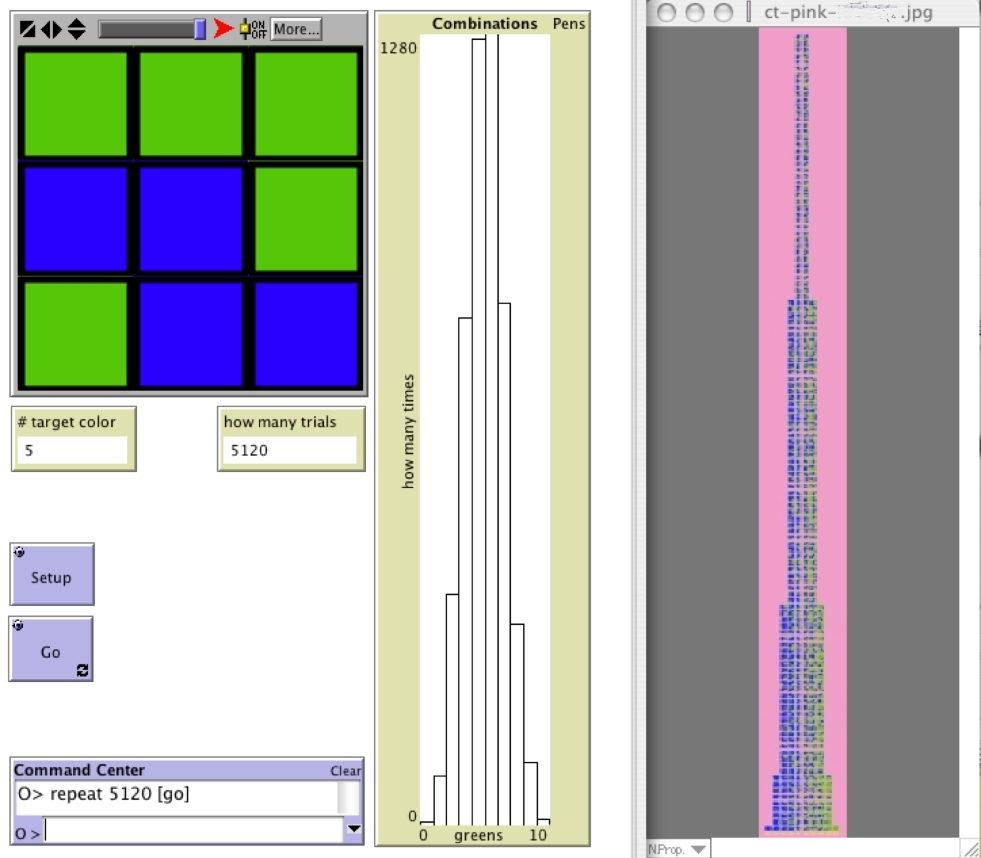Click the # target color input field
981x858 pixels.
click(72, 451)
